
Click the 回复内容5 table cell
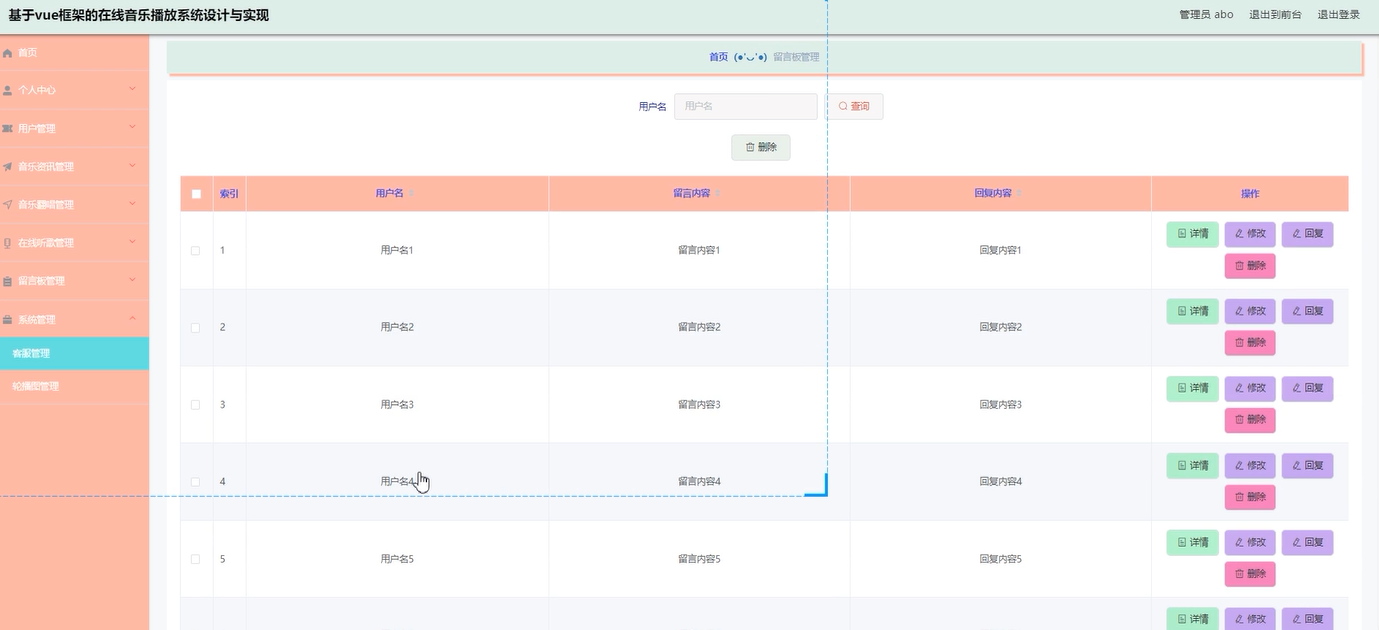[x=1000, y=559]
